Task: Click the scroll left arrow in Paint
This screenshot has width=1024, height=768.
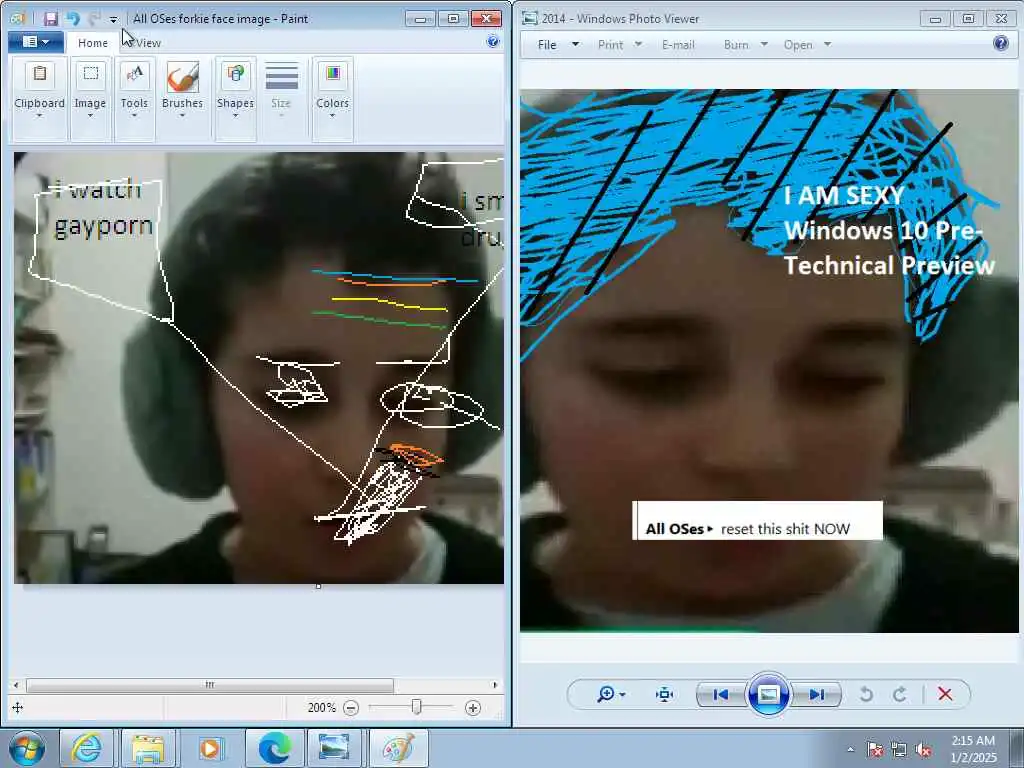Action: [x=16, y=685]
